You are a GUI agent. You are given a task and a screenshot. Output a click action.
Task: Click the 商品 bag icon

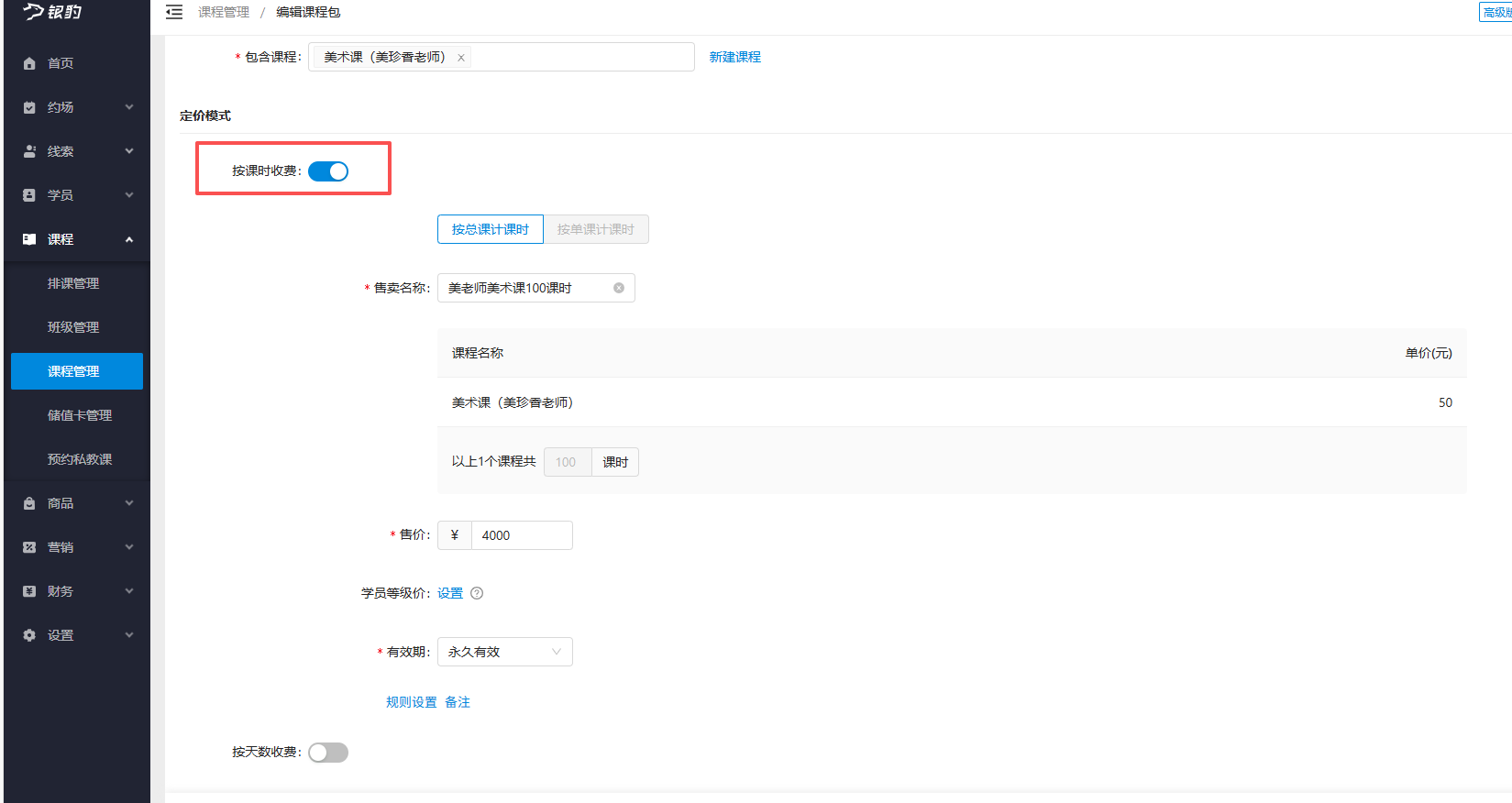(29, 503)
